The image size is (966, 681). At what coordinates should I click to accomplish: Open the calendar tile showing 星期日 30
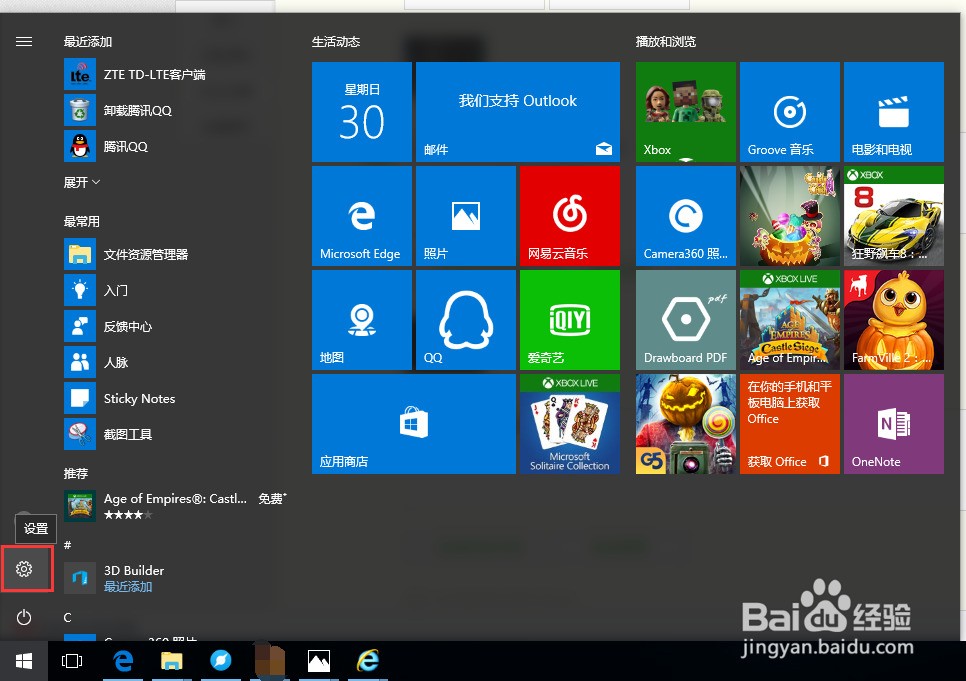point(362,112)
